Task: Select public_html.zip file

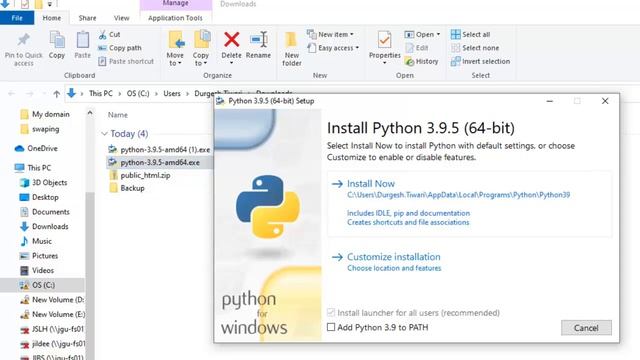Action: pos(140,176)
